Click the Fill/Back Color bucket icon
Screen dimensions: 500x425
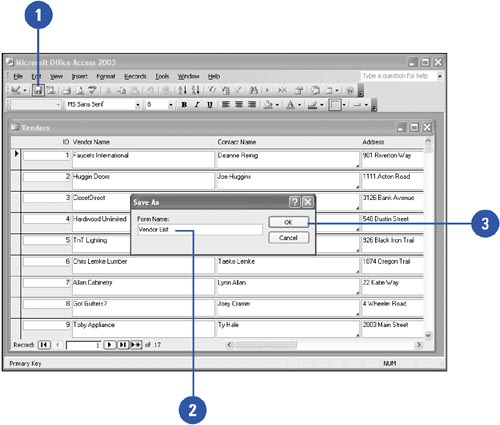[x=268, y=105]
